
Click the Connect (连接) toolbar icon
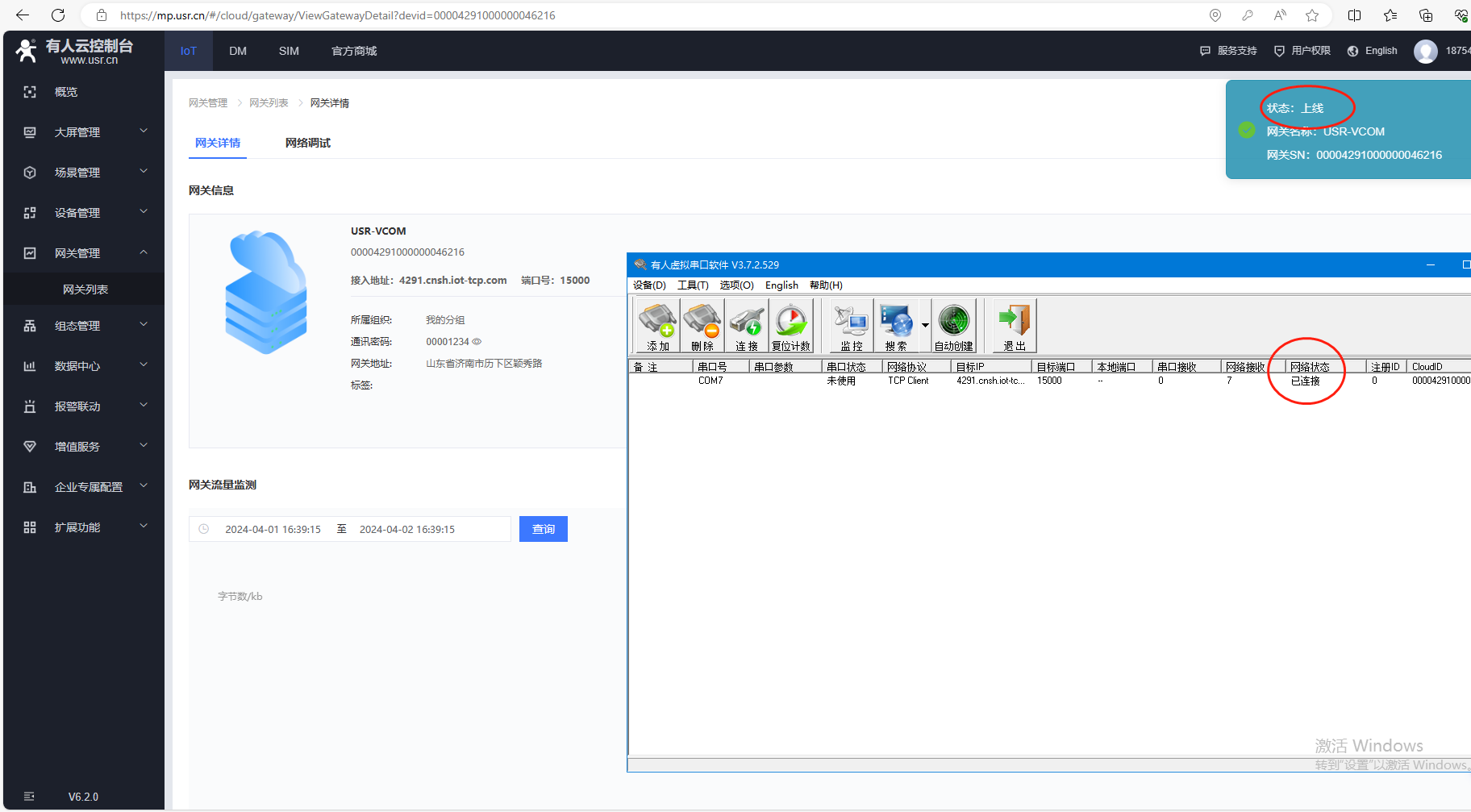(747, 326)
